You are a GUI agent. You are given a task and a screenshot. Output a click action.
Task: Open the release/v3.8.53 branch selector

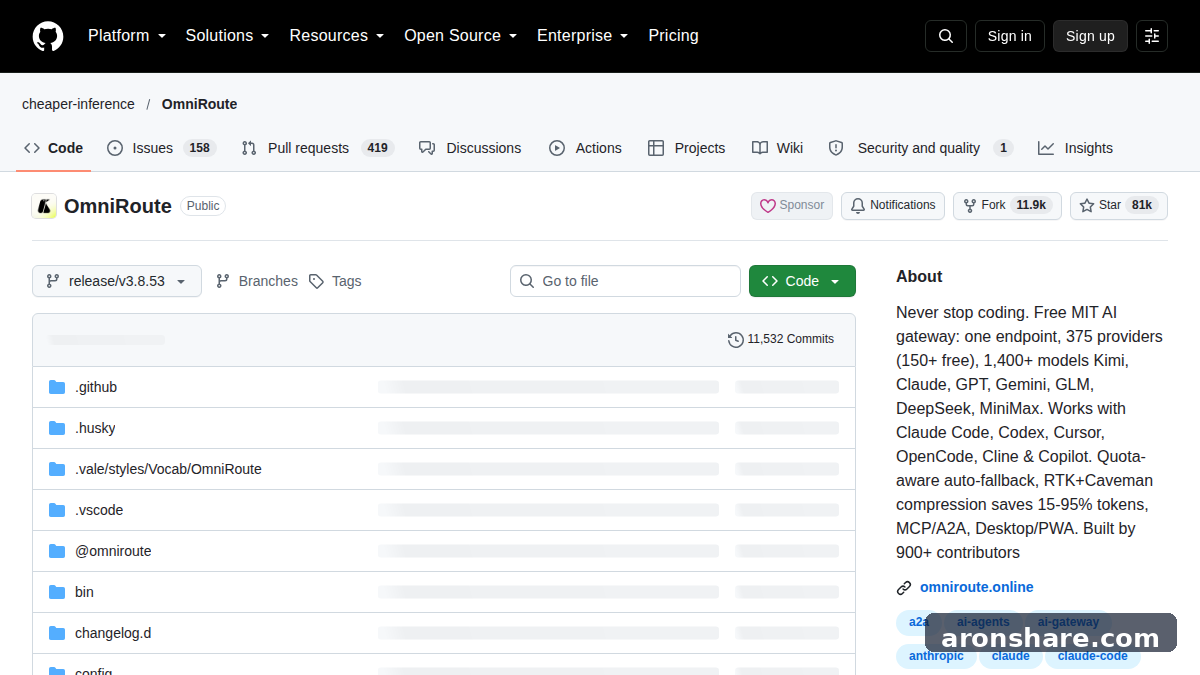117,281
